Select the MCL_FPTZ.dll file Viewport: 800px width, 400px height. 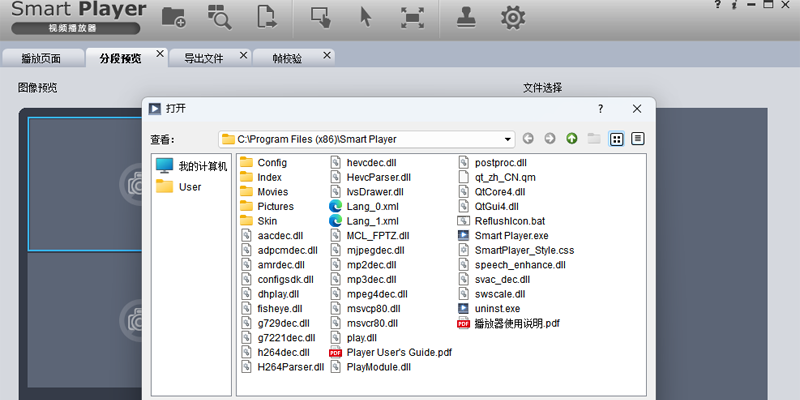pos(369,236)
